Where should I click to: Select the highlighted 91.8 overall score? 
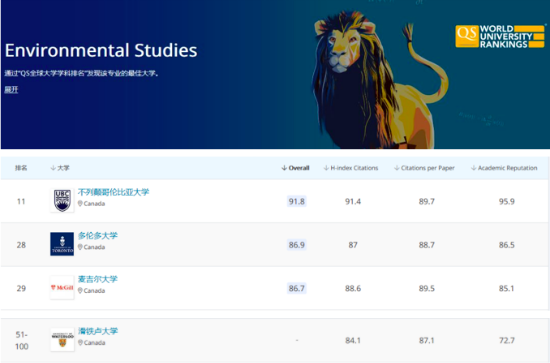point(297,201)
